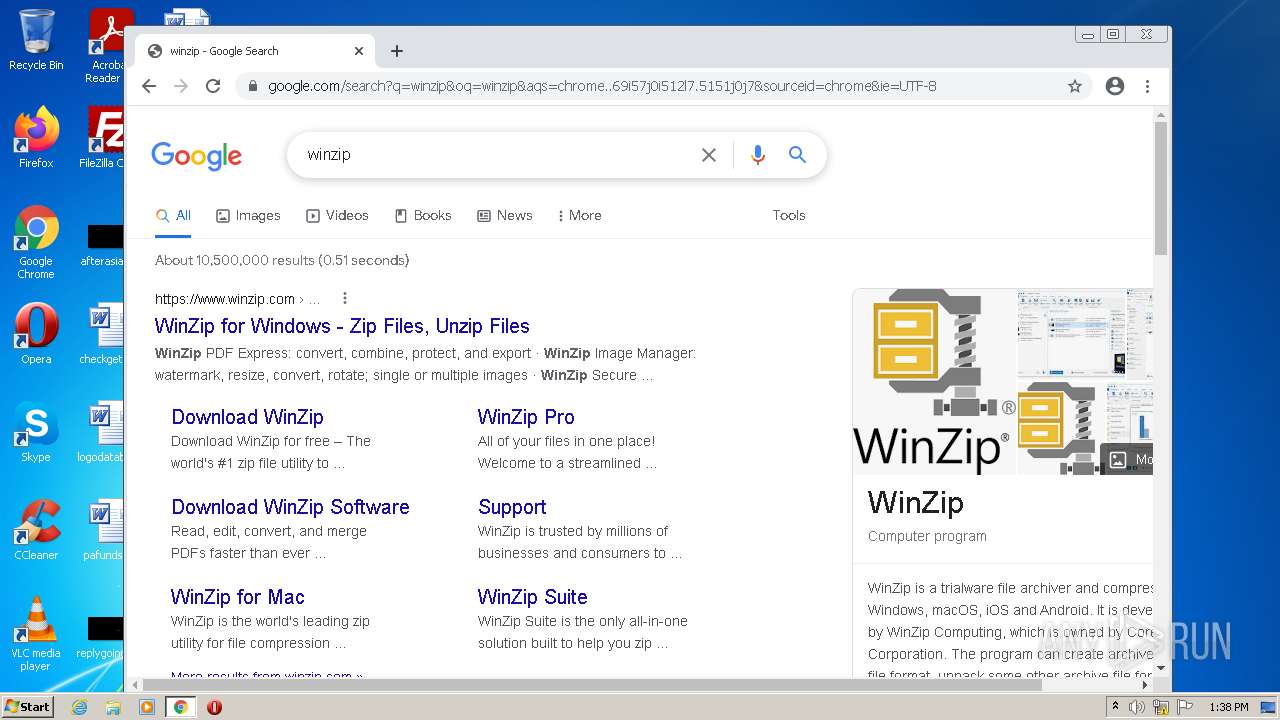This screenshot has height=720, width=1280.
Task: Open a new tab with plus button
Action: tap(397, 51)
